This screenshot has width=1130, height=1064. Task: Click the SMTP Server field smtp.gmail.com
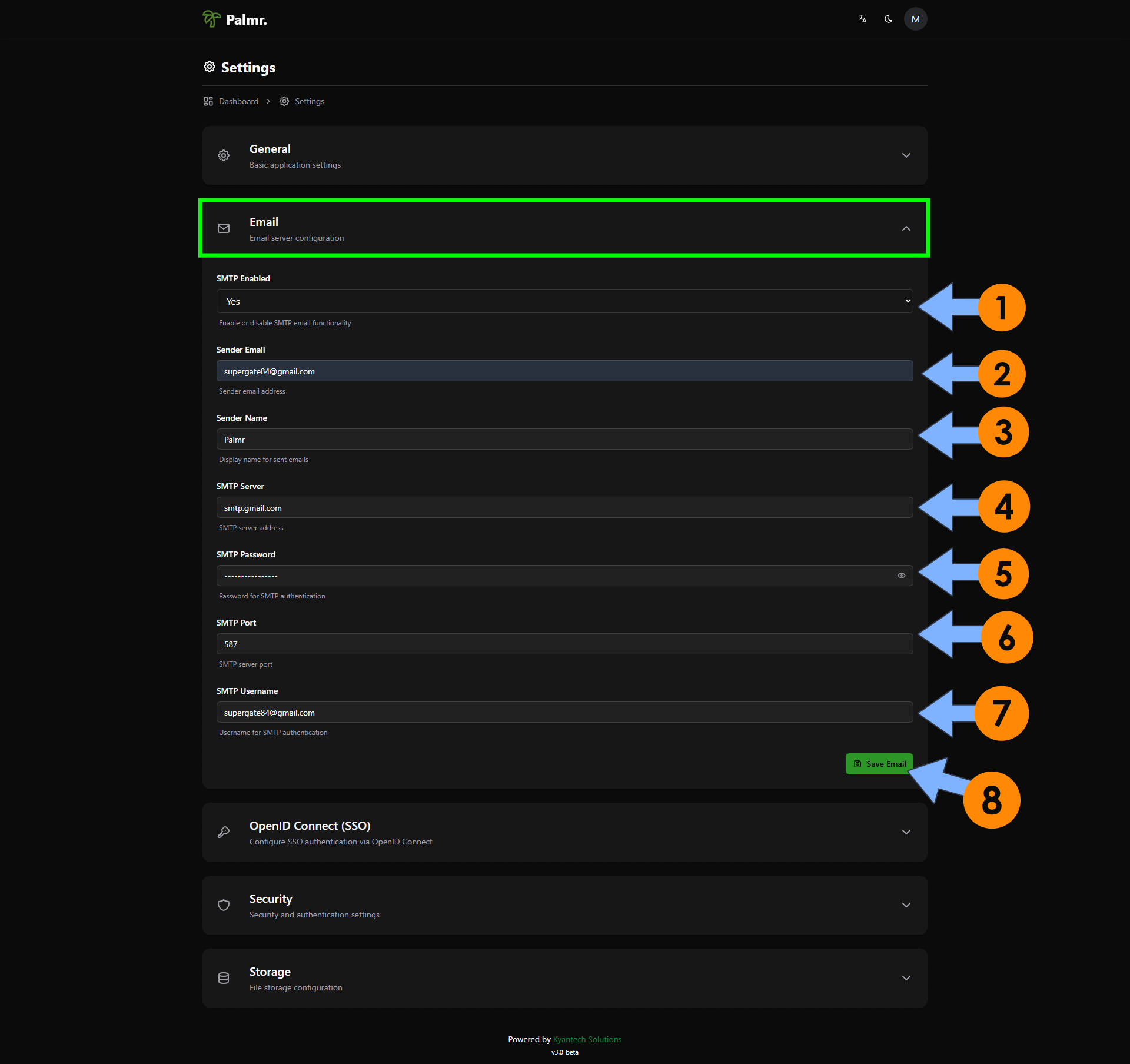(x=565, y=507)
